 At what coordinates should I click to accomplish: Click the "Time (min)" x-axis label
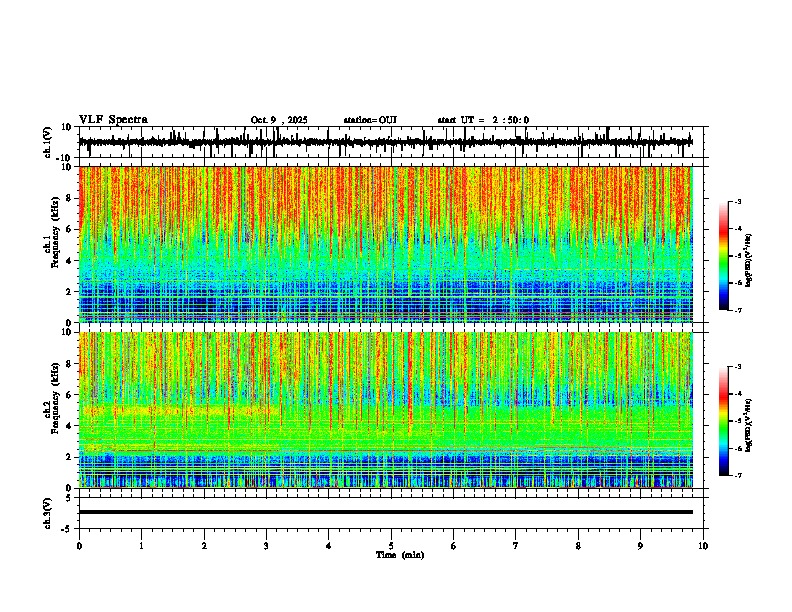pyautogui.click(x=400, y=555)
